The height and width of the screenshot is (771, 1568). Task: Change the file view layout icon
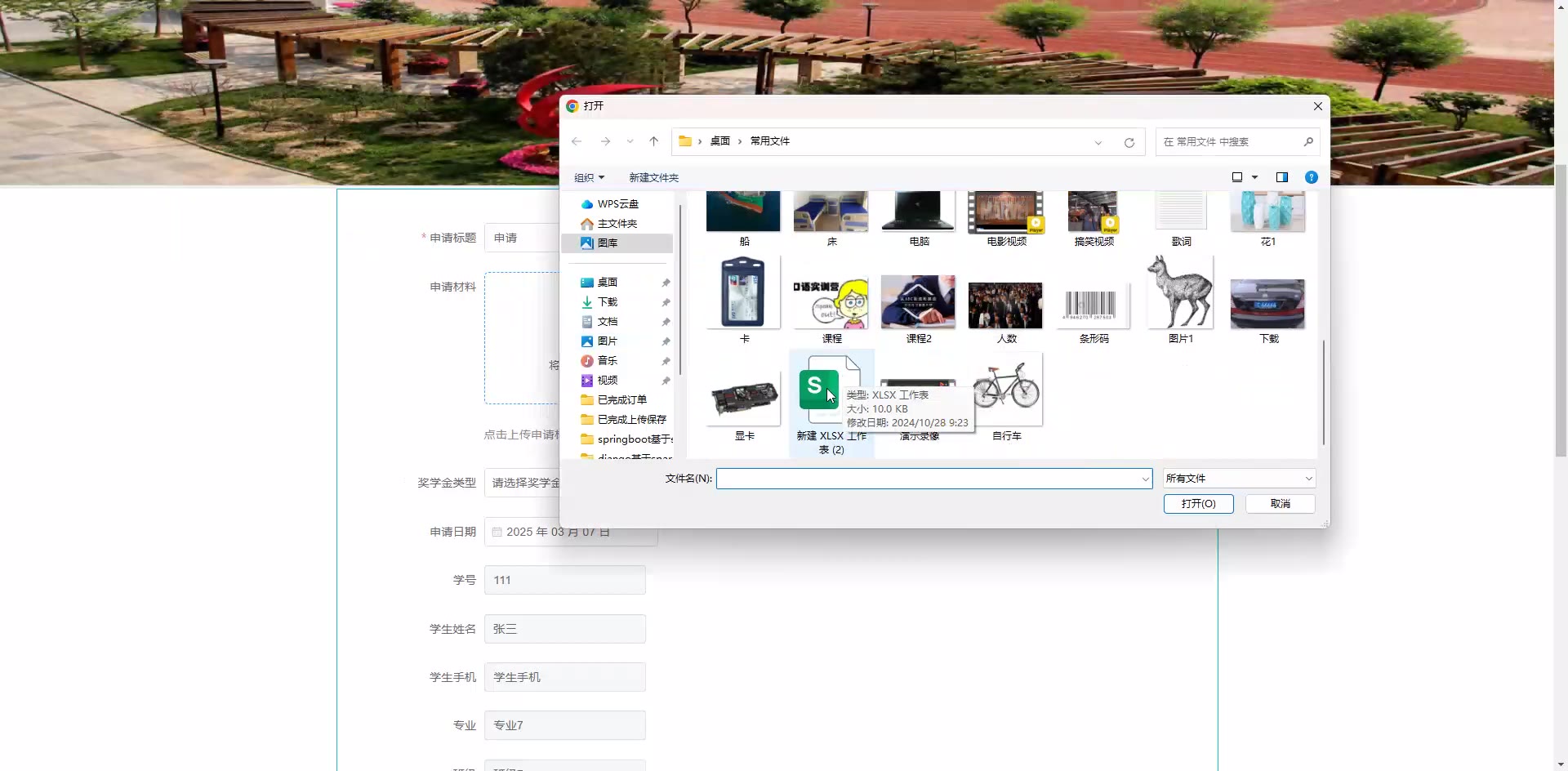click(x=1237, y=177)
